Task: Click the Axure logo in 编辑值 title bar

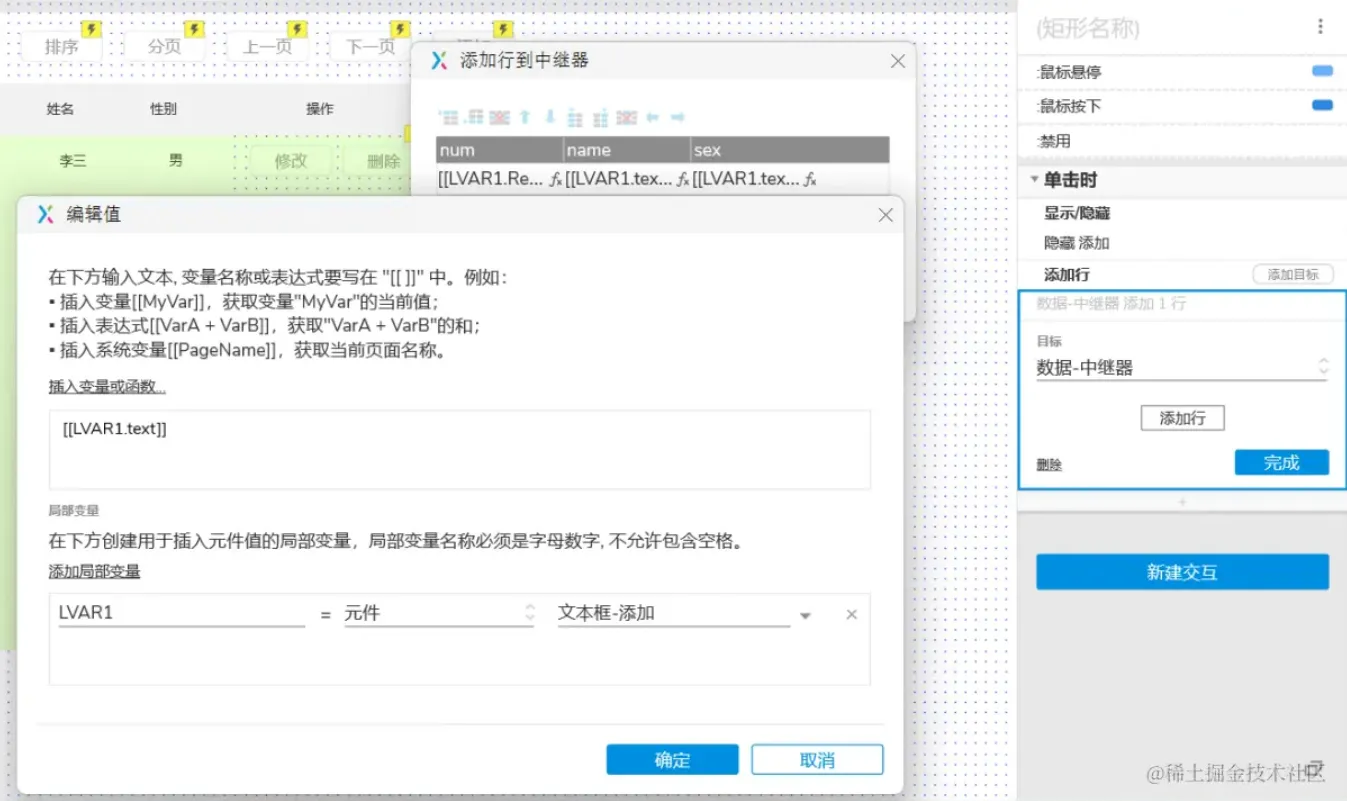Action: pyautogui.click(x=45, y=214)
